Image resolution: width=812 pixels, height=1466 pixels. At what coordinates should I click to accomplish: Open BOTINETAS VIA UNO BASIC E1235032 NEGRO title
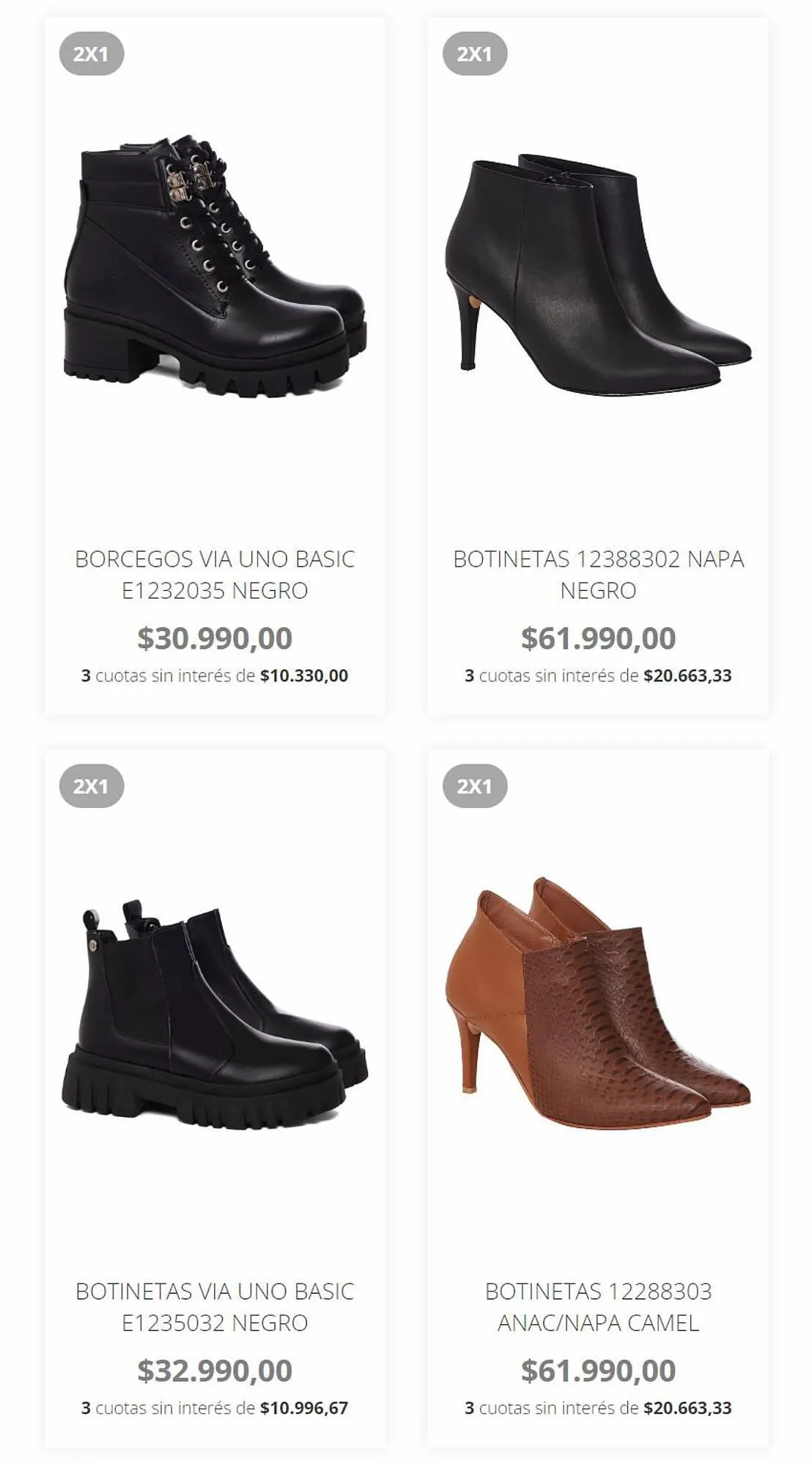point(215,1307)
